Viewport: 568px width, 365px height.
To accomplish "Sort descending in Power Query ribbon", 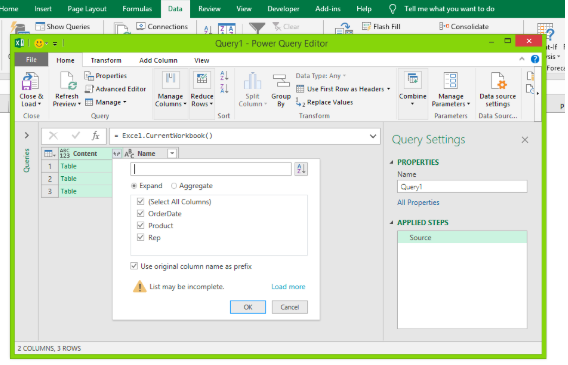I will pyautogui.click(x=224, y=88).
